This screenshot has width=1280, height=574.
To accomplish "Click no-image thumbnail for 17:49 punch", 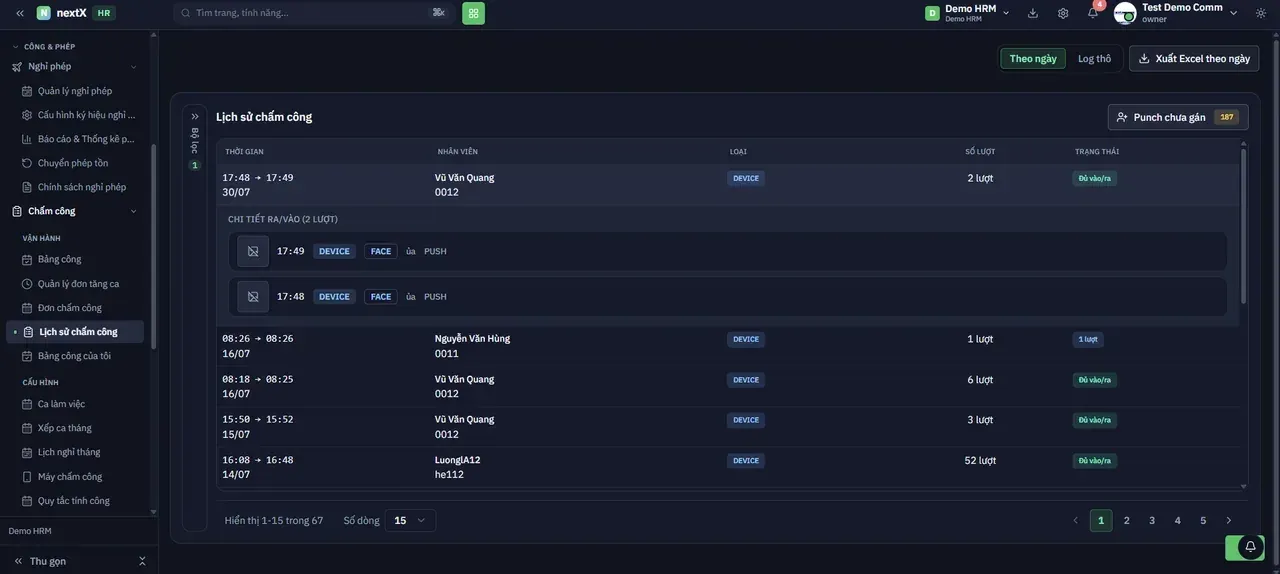I will coord(253,251).
